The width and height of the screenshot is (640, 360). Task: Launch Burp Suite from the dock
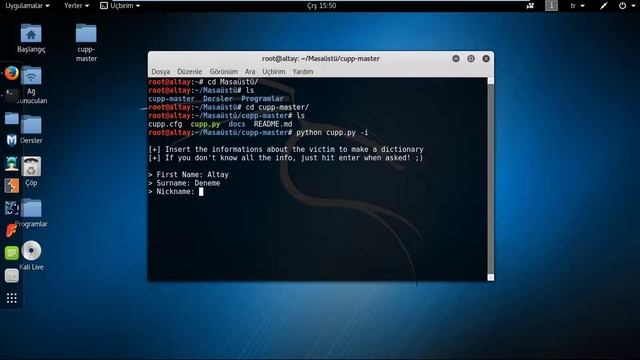11,186
